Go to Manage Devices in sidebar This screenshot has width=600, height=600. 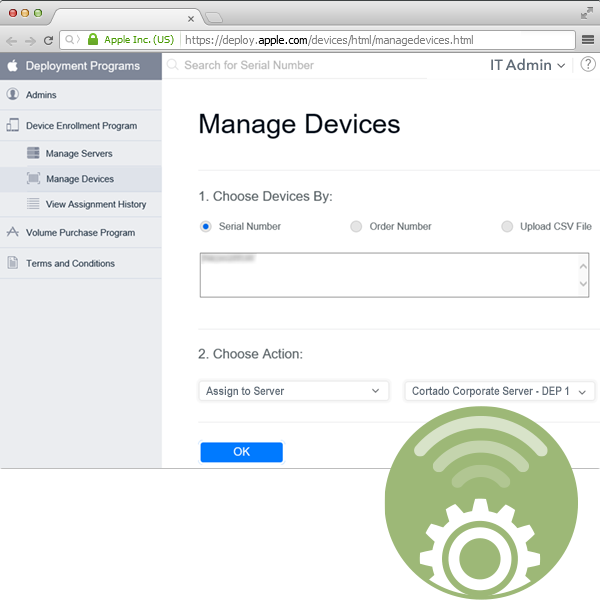81,179
